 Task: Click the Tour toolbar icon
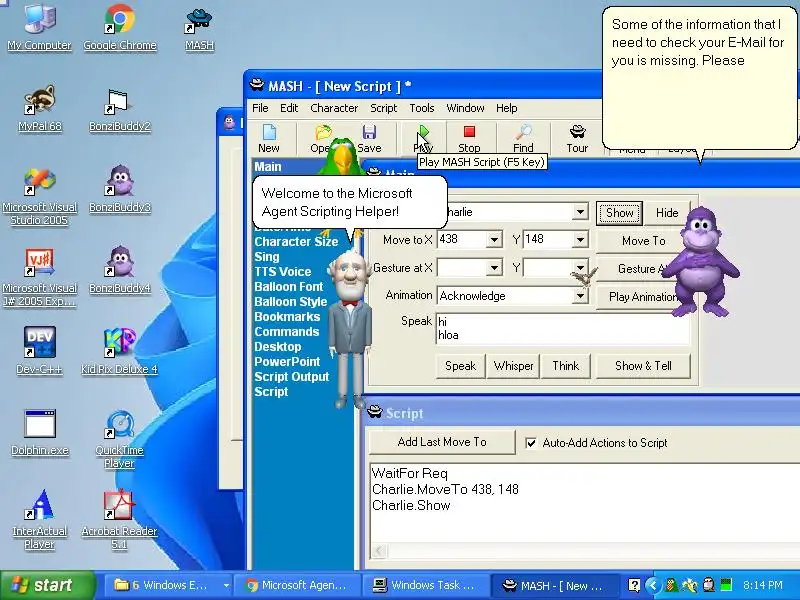(x=577, y=138)
